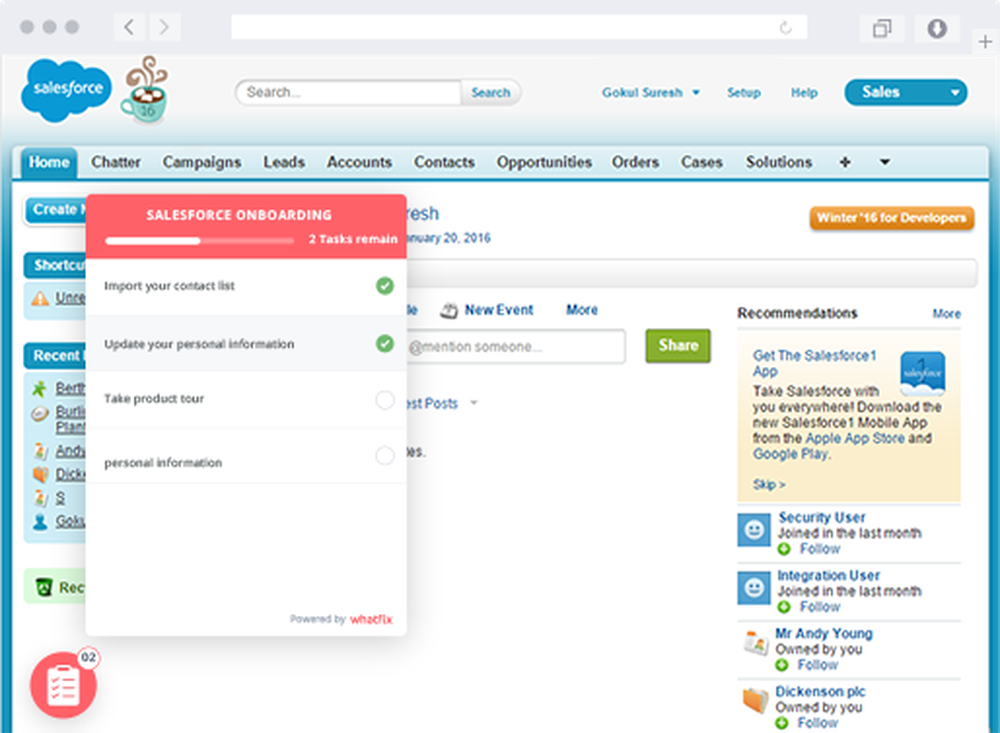Add a new browser tab with plus
The width and height of the screenshot is (1000, 733).
[x=985, y=42]
